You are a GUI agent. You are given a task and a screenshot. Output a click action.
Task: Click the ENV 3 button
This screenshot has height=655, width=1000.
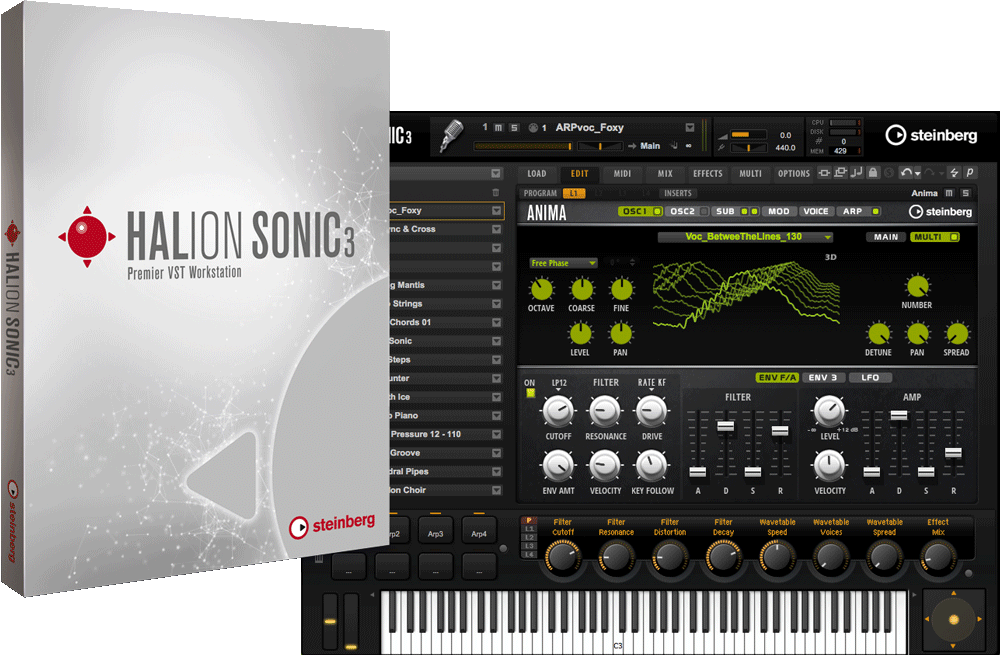click(823, 378)
